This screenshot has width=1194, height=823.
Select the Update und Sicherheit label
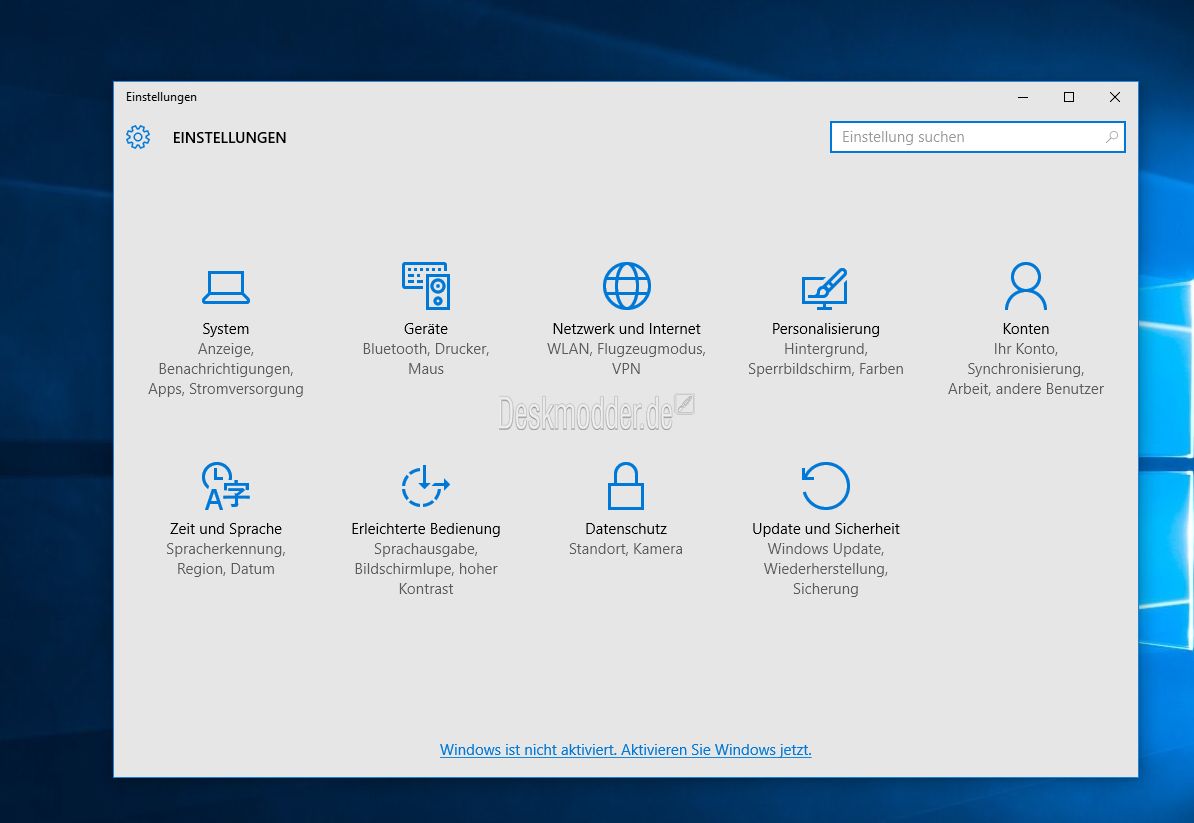[x=825, y=529]
